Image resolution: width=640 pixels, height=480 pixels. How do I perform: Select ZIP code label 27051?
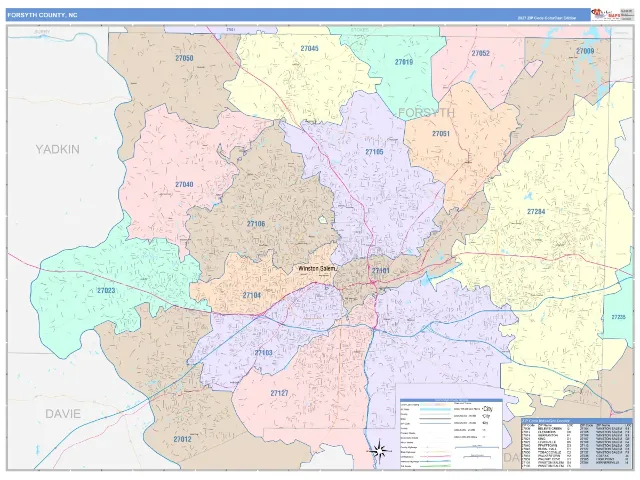tap(441, 134)
